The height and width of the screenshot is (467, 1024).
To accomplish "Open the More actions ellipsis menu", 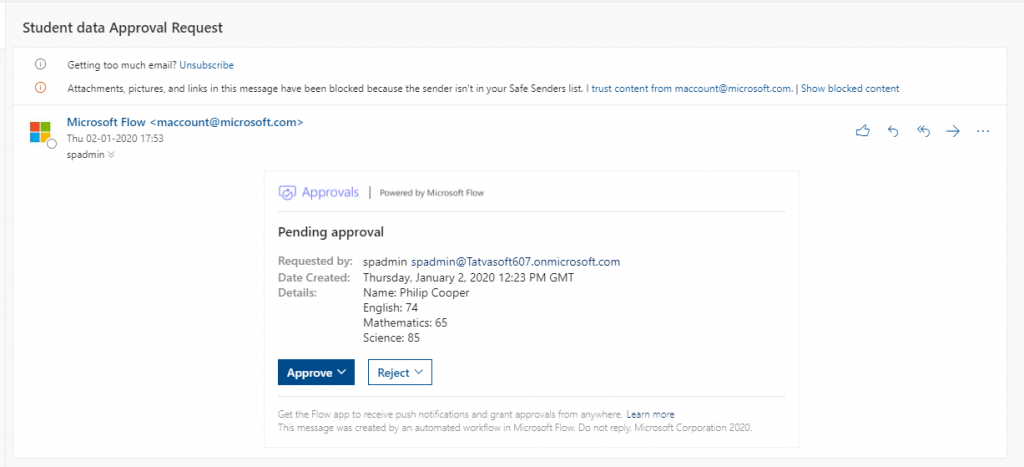I will coord(983,131).
